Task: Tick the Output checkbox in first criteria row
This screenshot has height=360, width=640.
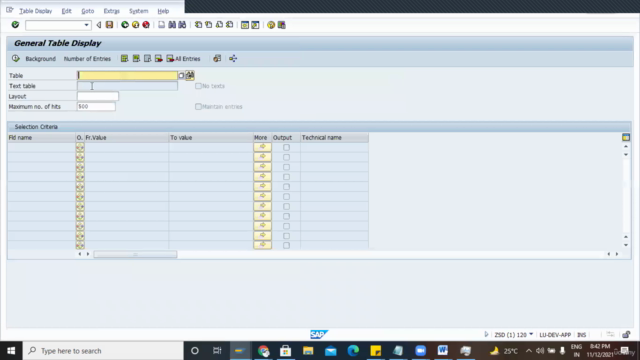Action: point(287,147)
